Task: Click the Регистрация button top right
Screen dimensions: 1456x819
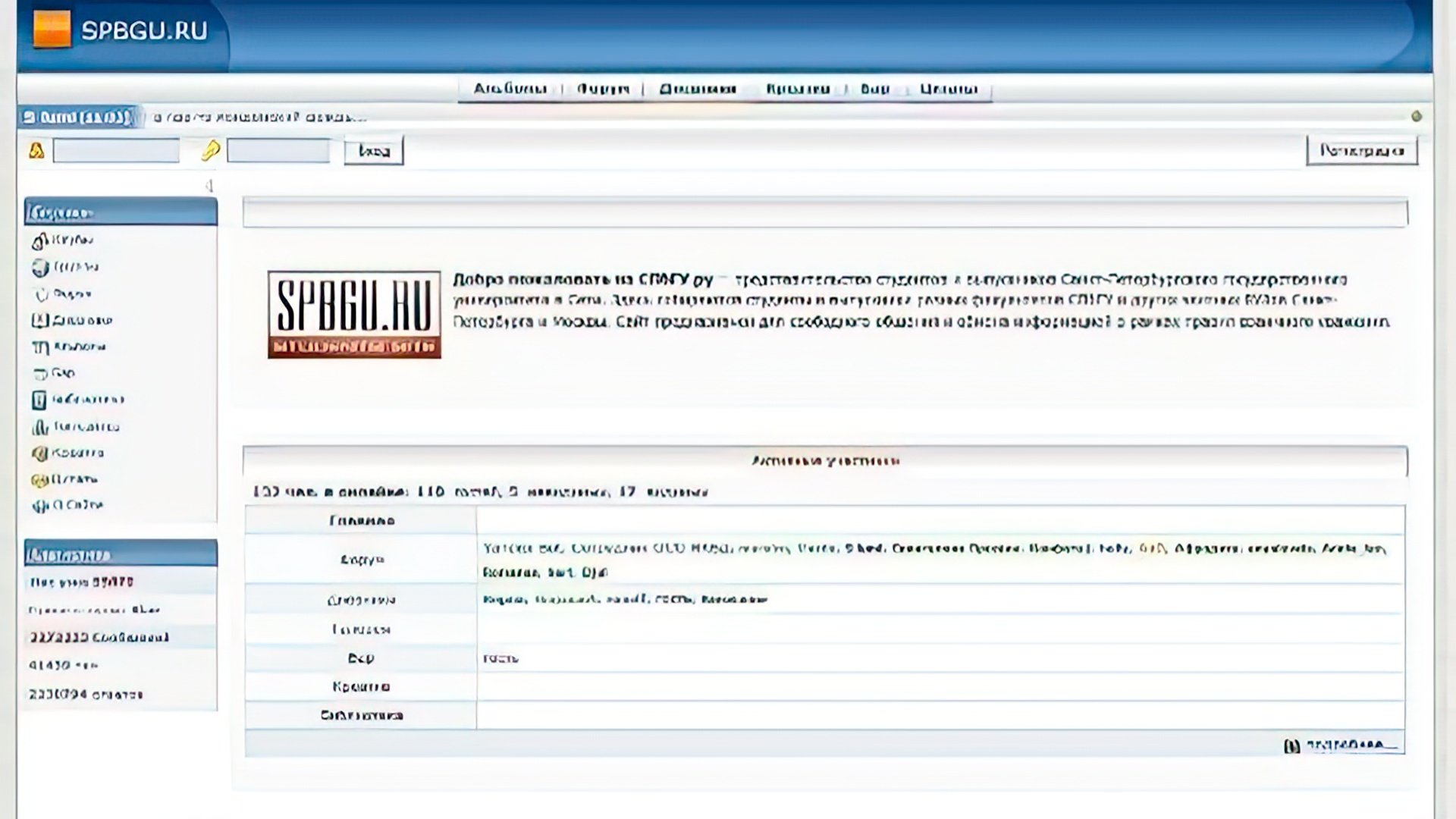Action: tap(1363, 150)
